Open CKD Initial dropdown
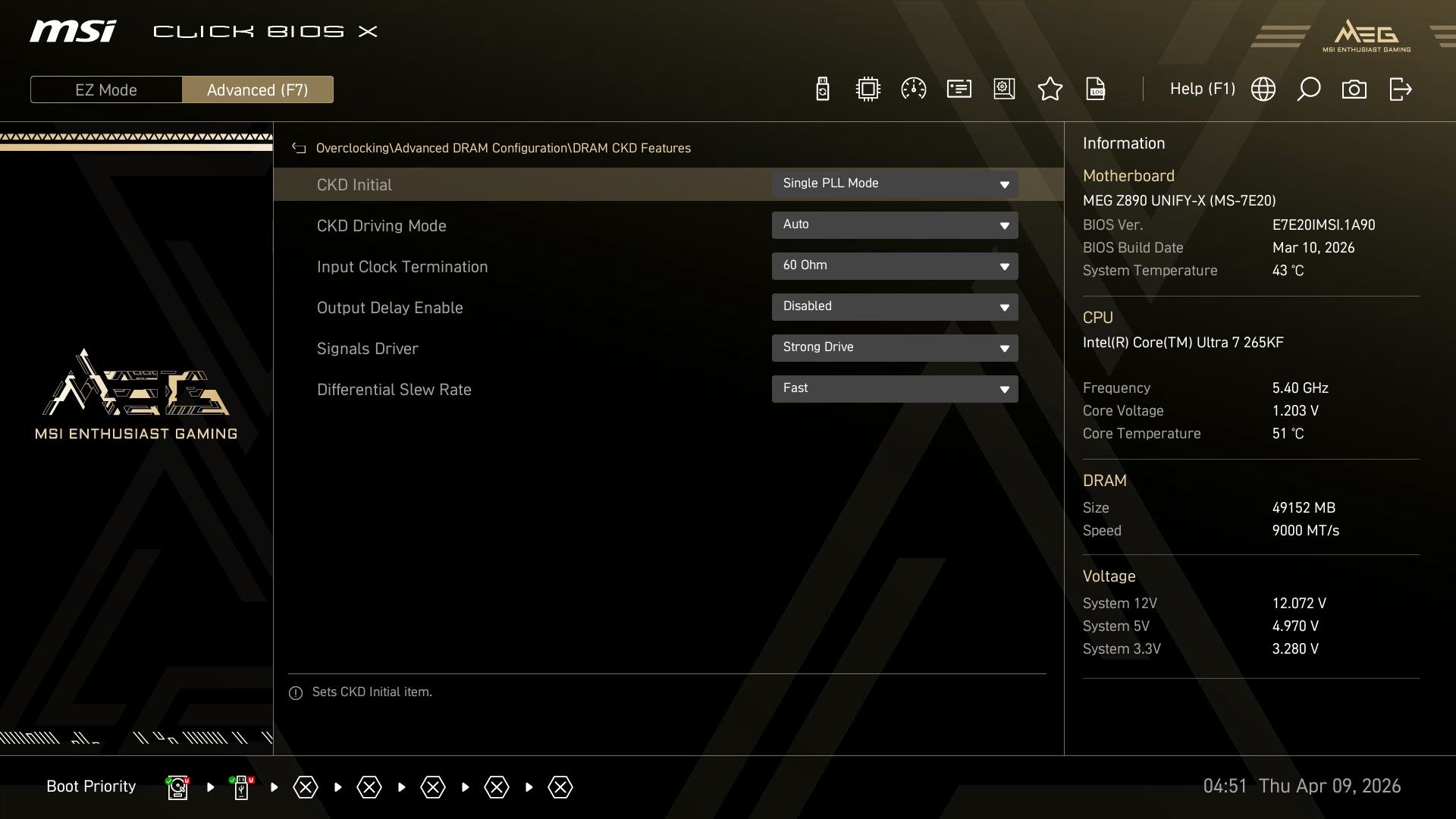Viewport: 1456px width, 819px height. click(894, 184)
